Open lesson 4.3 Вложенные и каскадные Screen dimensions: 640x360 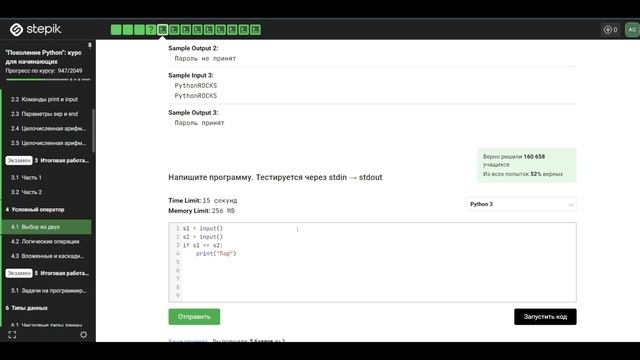(x=47, y=256)
